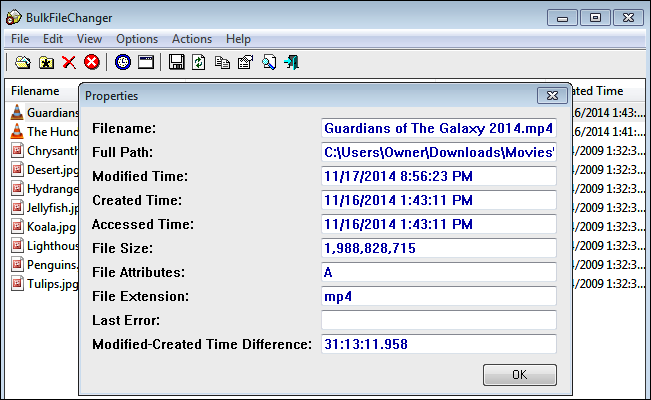Viewport: 651px width, 400px height.
Task: Click the 6/2014 1:41 created time cell
Action: click(609, 132)
